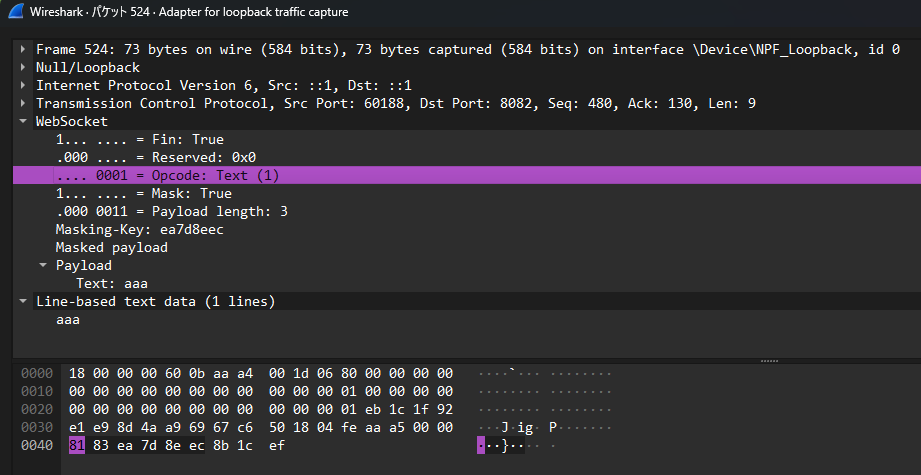
Task: Expand the Null/Loopback row
Action: 23,68
